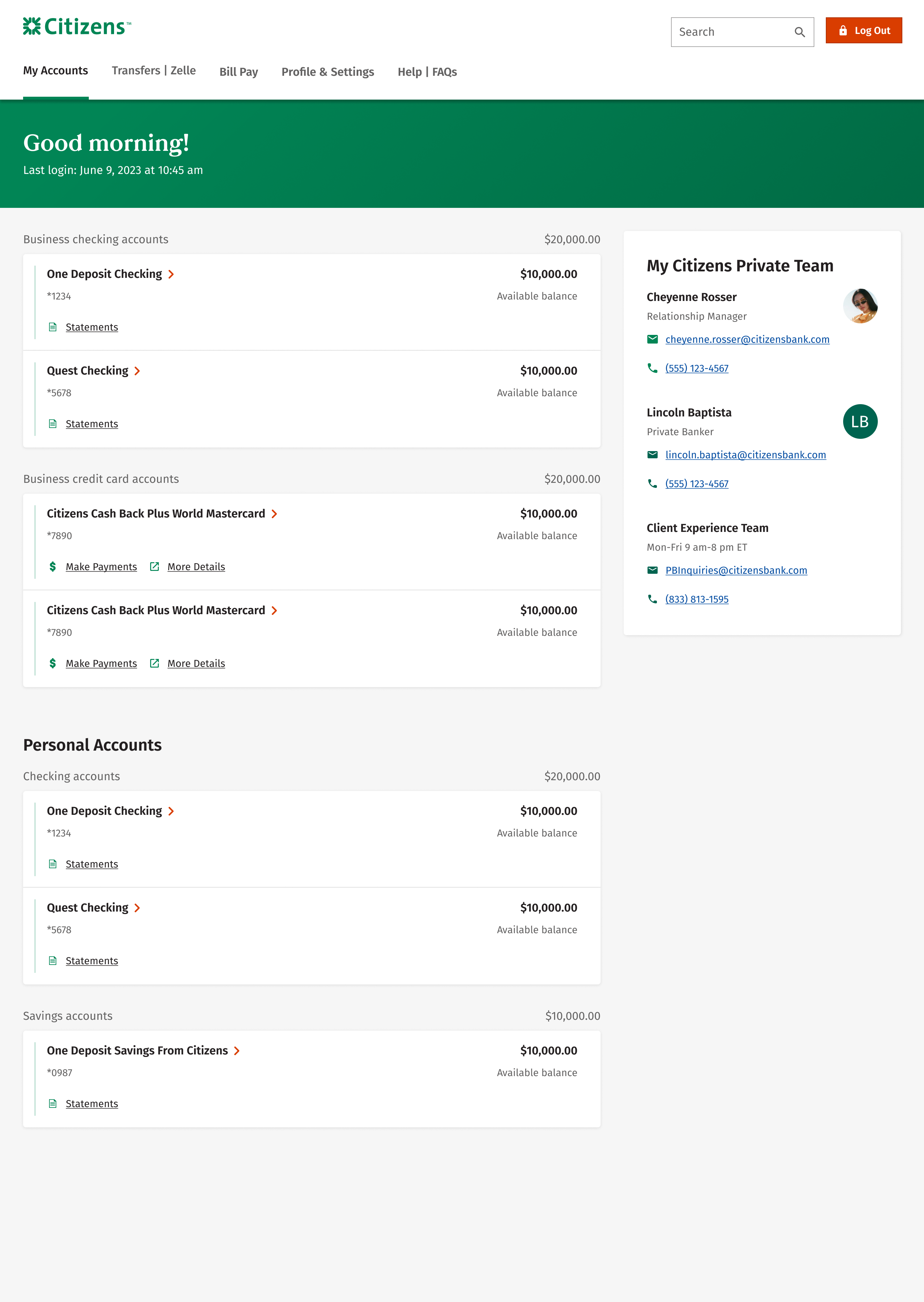Open Statements for personal One Deposit Checking
The width and height of the screenshot is (924, 1302).
[92, 864]
